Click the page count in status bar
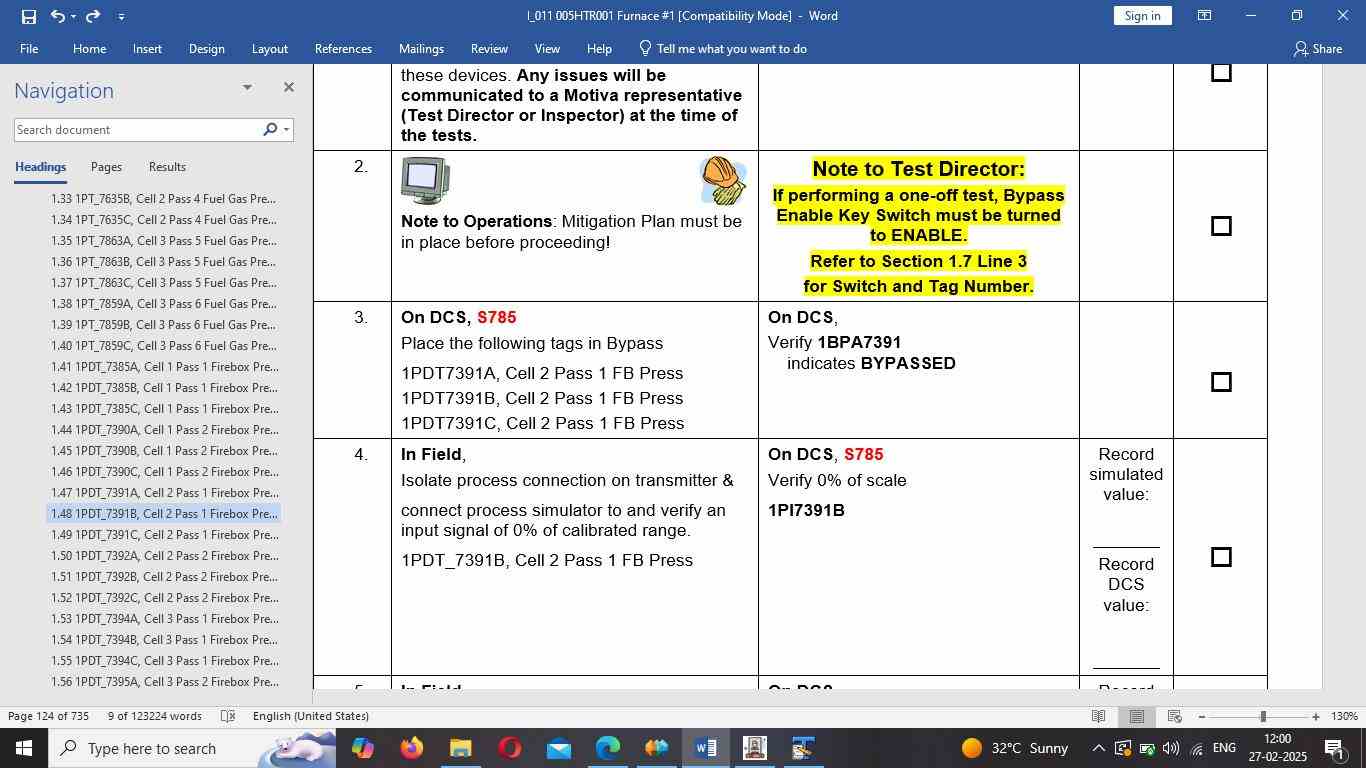 pos(48,716)
